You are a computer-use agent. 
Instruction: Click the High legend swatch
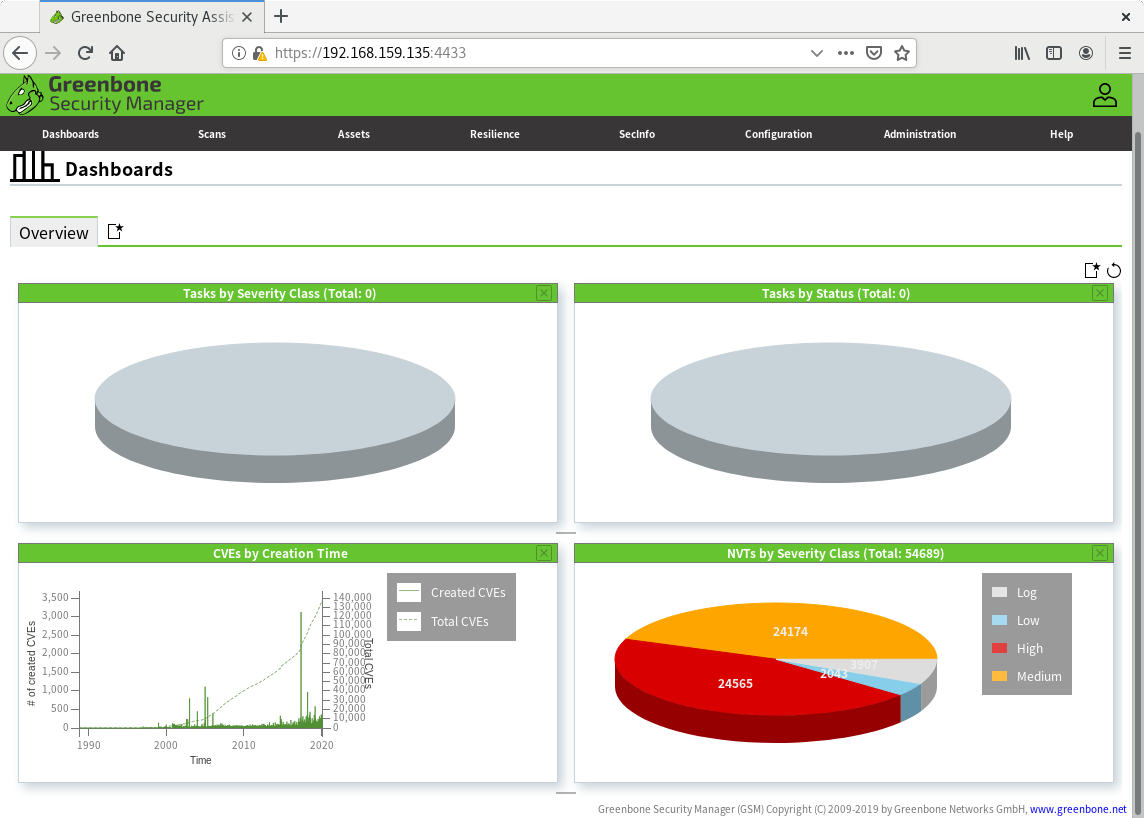click(1000, 648)
